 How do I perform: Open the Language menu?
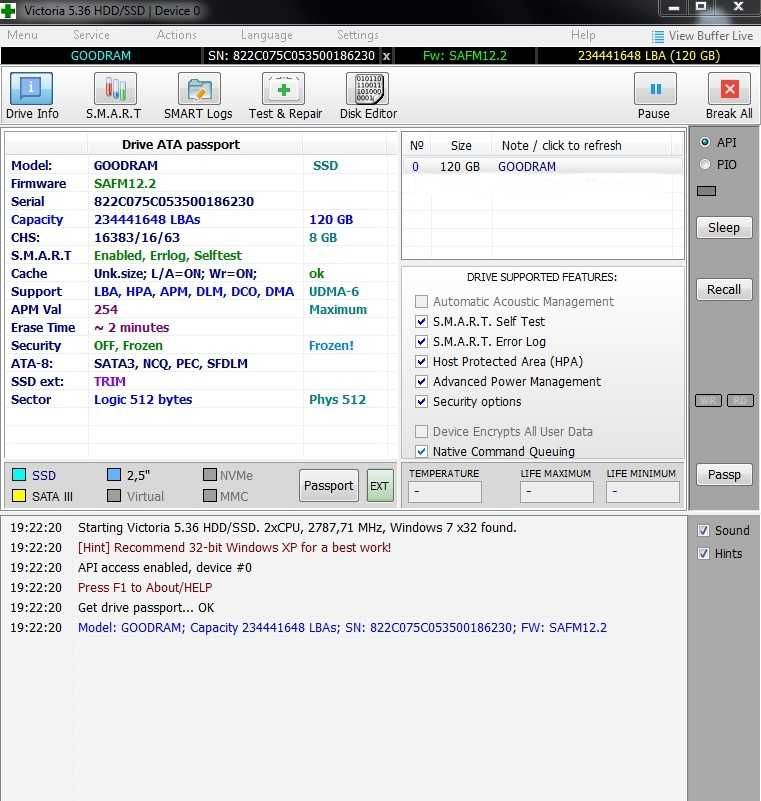pos(267,35)
